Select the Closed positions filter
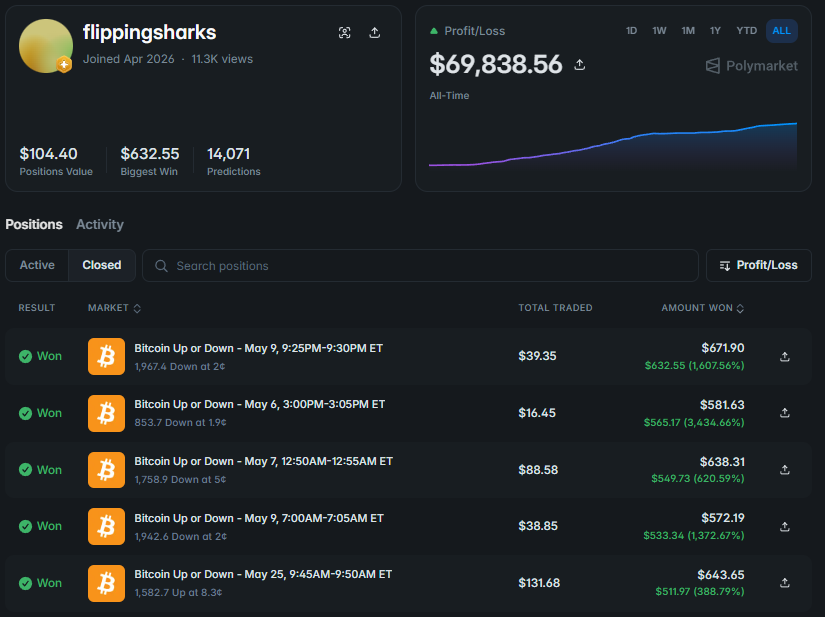 102,265
